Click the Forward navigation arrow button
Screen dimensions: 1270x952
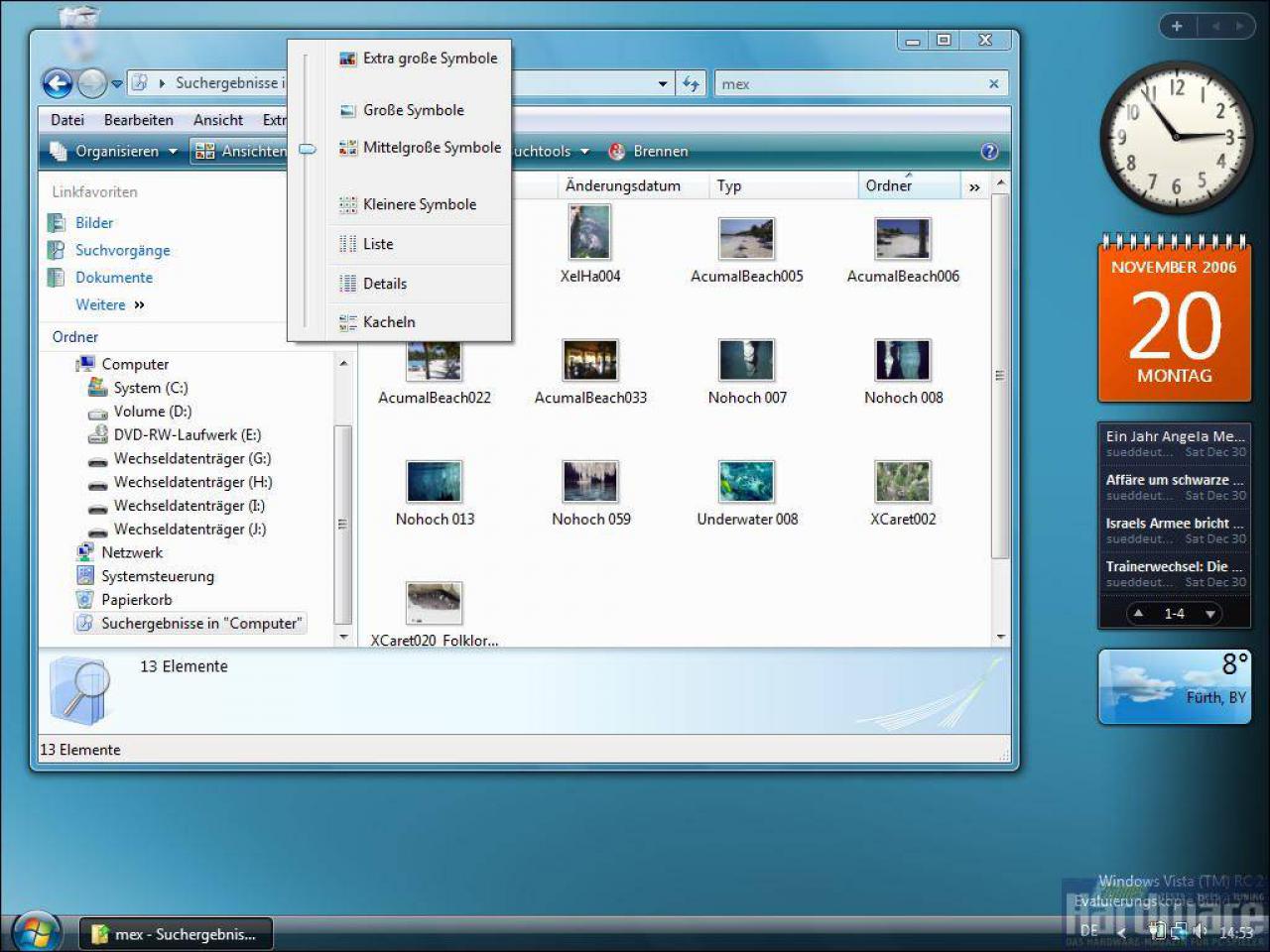point(92,84)
